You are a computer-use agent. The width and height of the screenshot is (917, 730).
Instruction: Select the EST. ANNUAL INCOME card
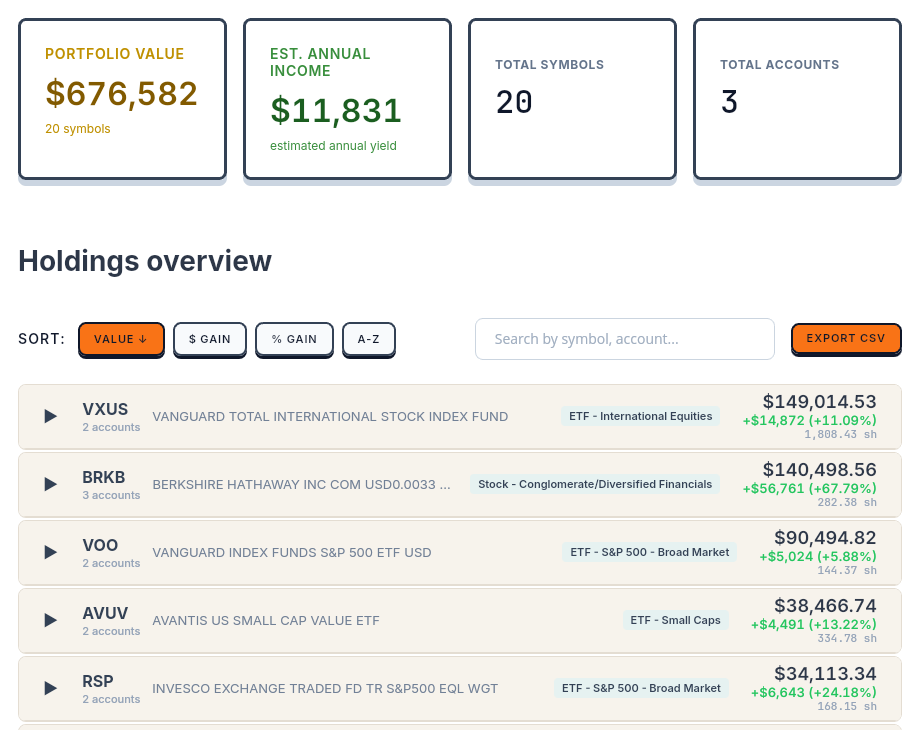[x=347, y=98]
